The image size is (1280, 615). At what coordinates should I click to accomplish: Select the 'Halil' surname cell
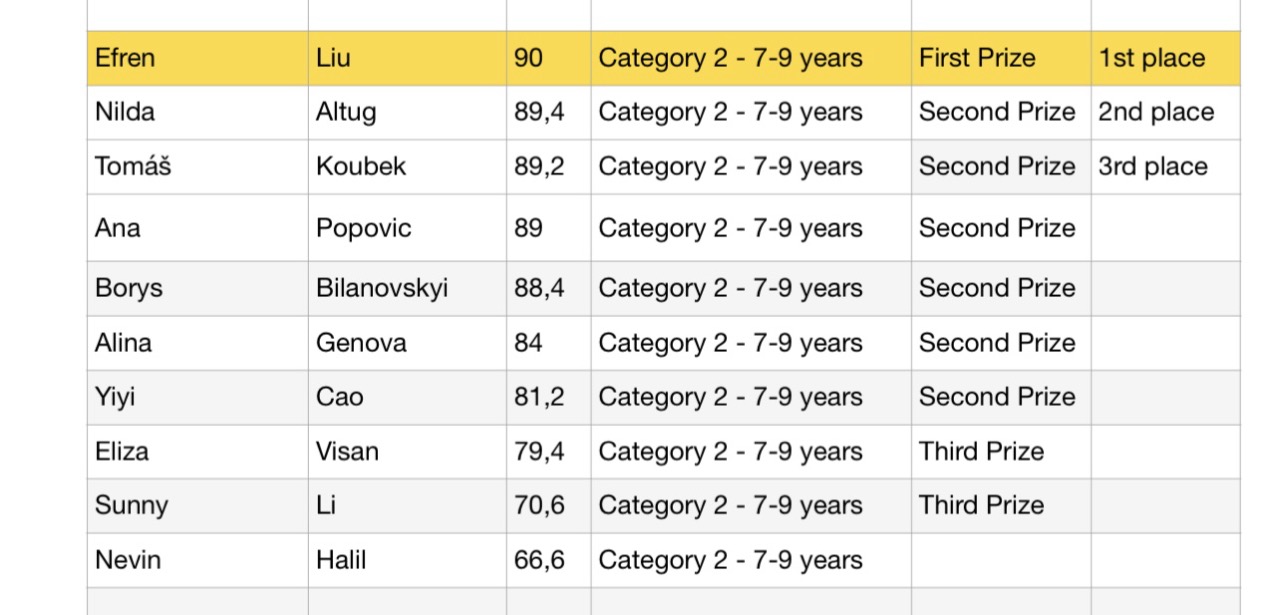click(x=341, y=560)
